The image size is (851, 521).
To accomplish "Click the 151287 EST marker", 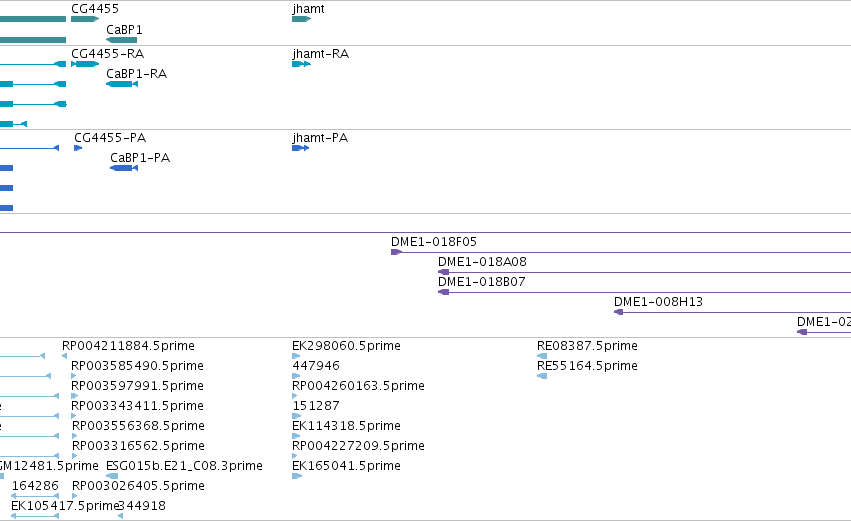I will (296, 416).
